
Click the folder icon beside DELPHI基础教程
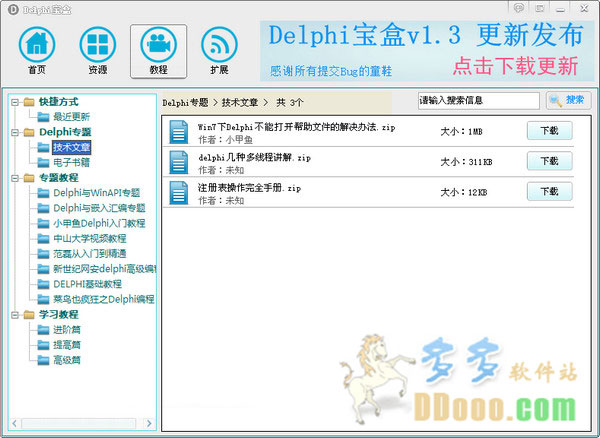coord(43,284)
